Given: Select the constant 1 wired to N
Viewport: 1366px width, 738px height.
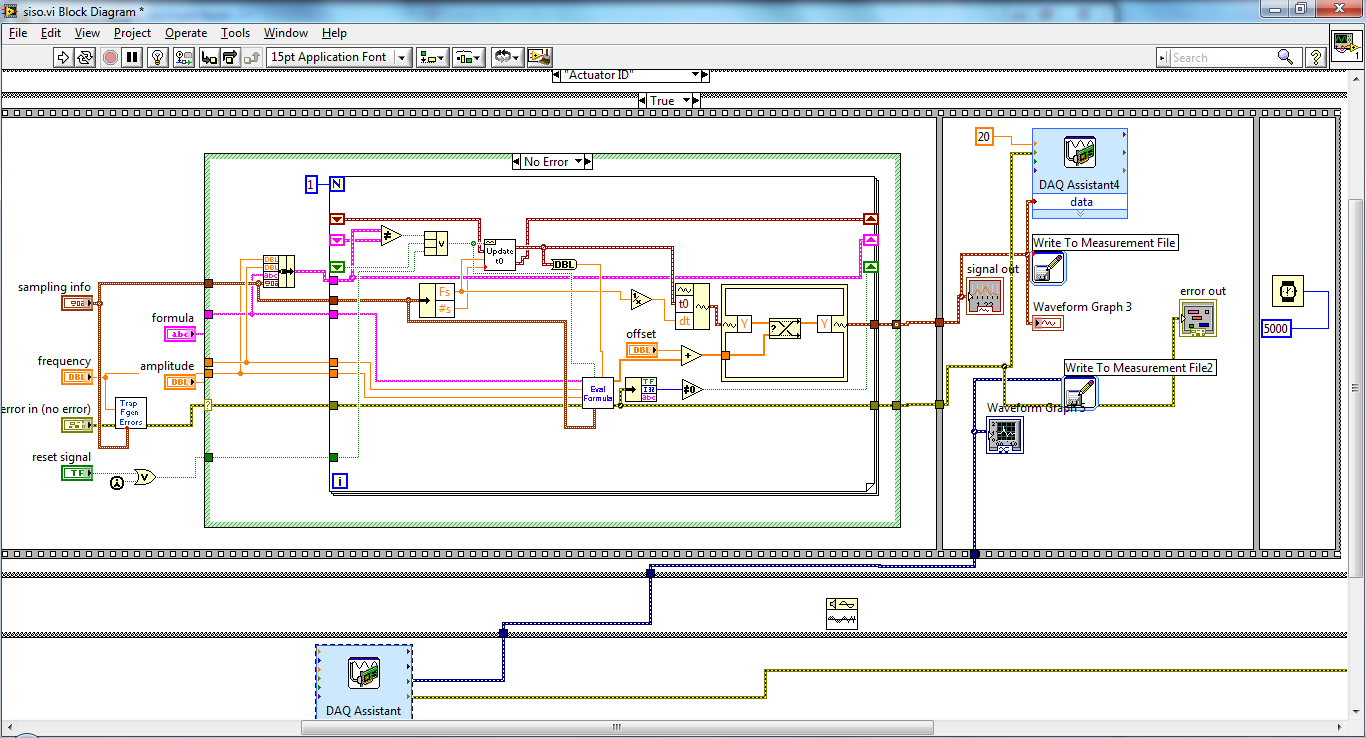Looking at the screenshot, I should point(311,184).
